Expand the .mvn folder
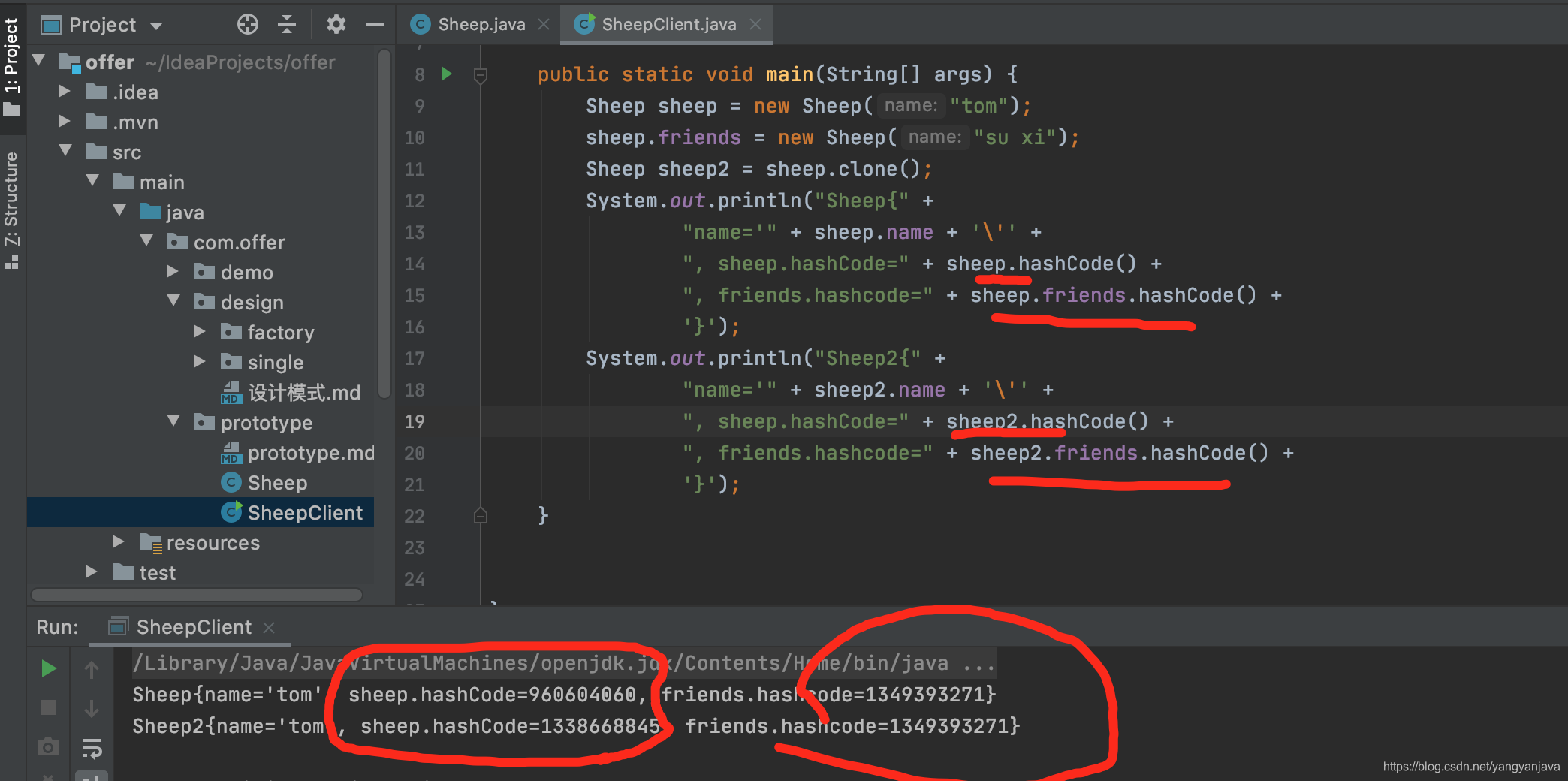Image resolution: width=1568 pixels, height=781 pixels. click(x=65, y=121)
